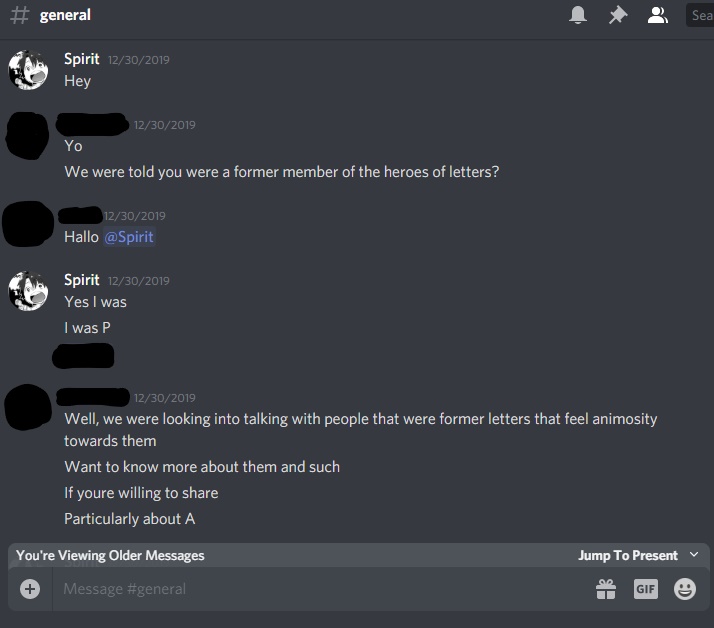Click Jump To Present
Screen dimensions: 714x628
click(627, 555)
